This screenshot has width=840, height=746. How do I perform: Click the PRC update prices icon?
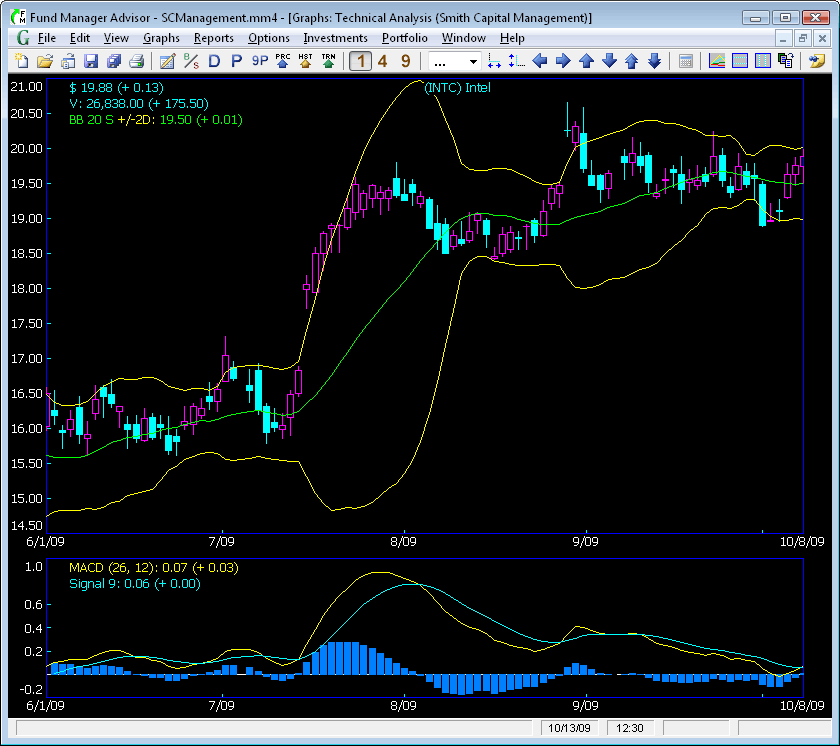pyautogui.click(x=282, y=61)
